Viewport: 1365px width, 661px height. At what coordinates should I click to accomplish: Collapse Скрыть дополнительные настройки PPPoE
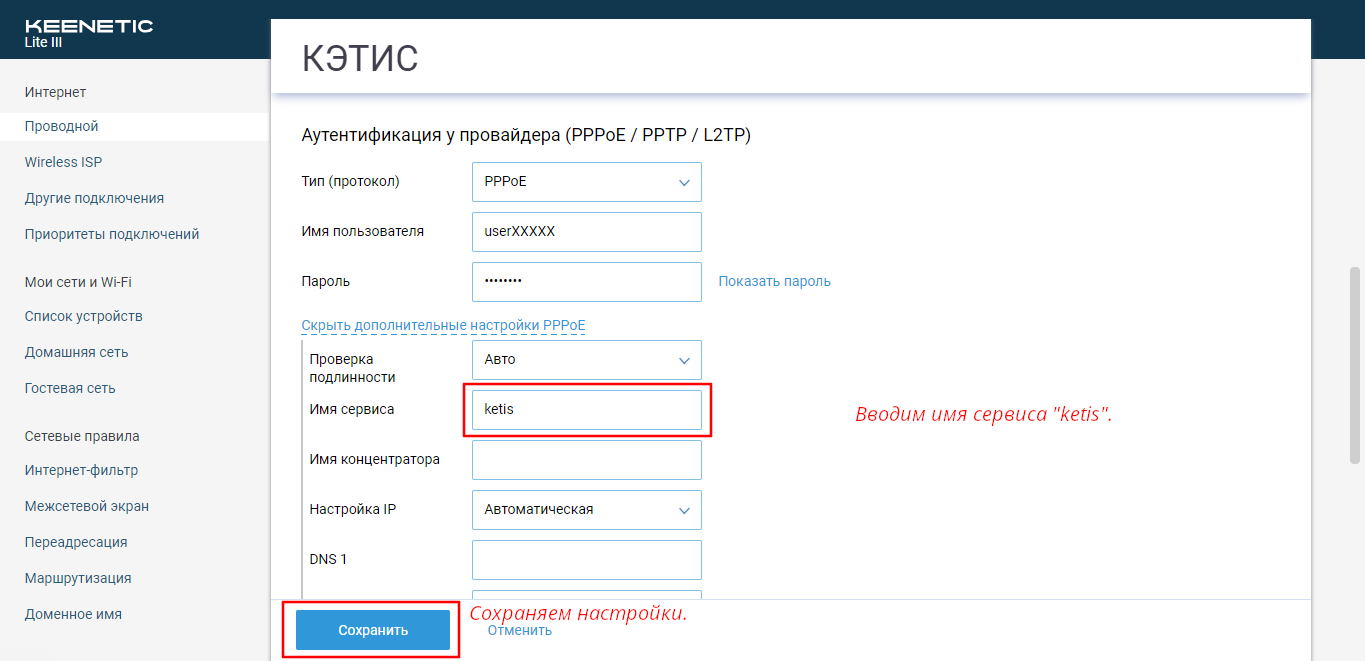pos(443,326)
